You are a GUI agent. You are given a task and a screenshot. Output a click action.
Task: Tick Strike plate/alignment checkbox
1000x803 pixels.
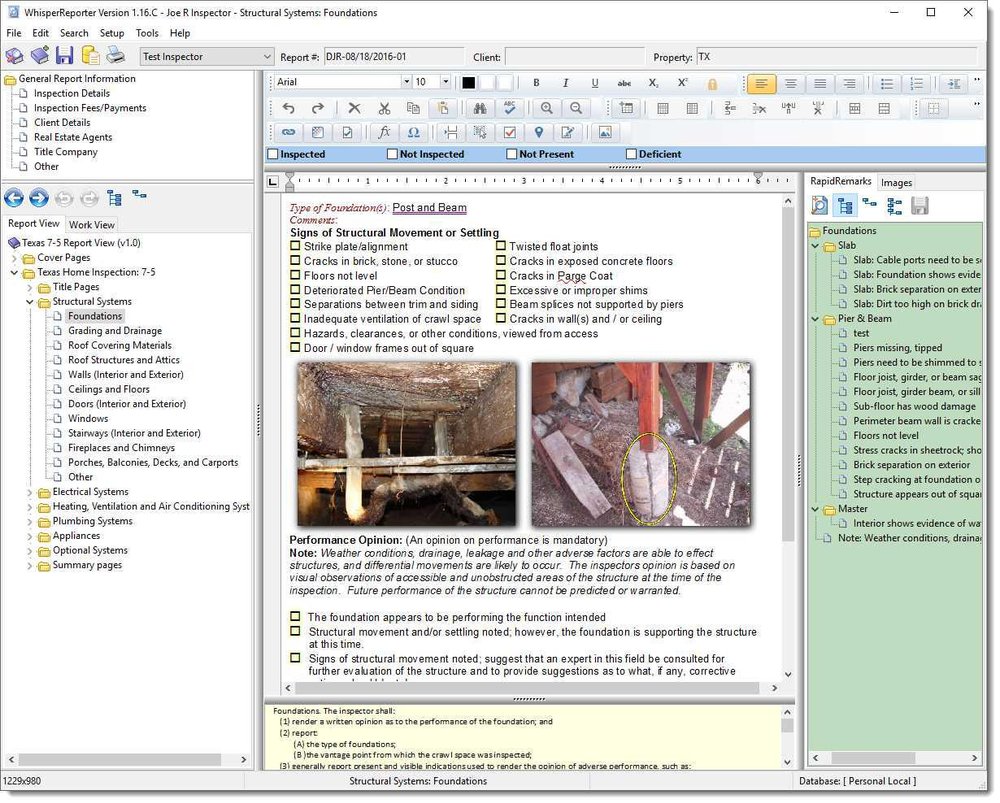[295, 246]
